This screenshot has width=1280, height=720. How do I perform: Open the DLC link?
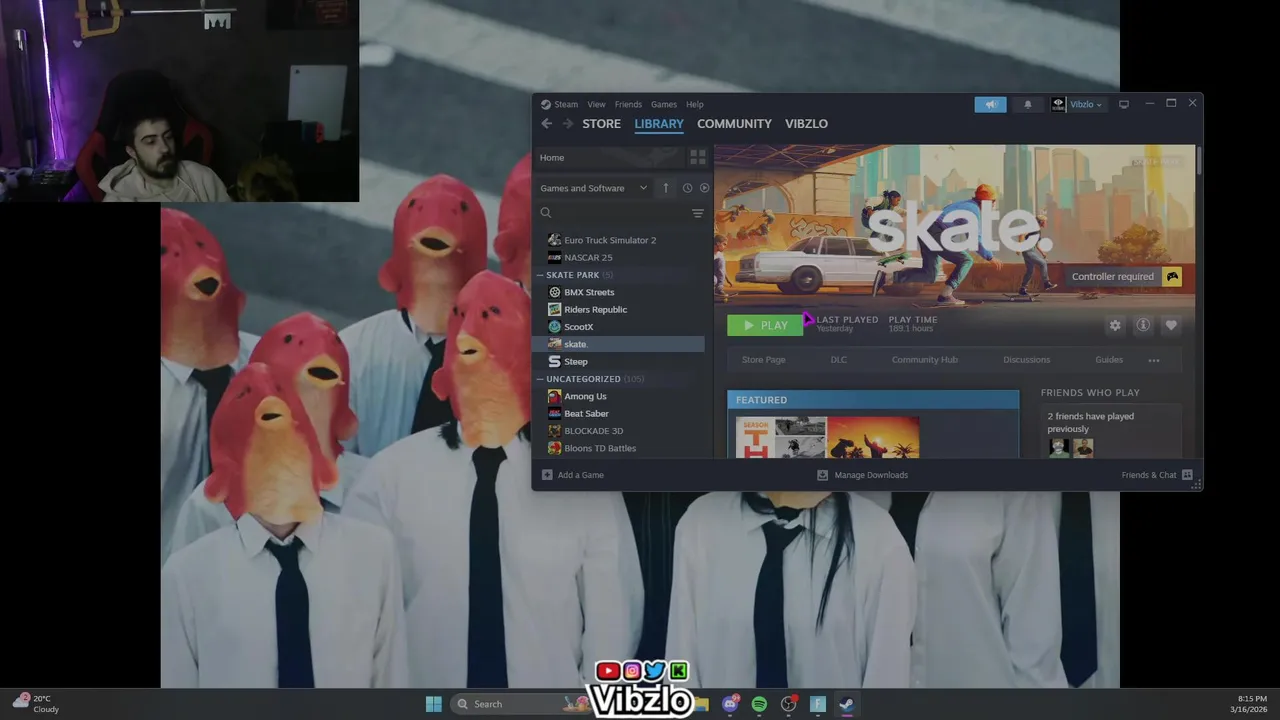click(x=838, y=360)
